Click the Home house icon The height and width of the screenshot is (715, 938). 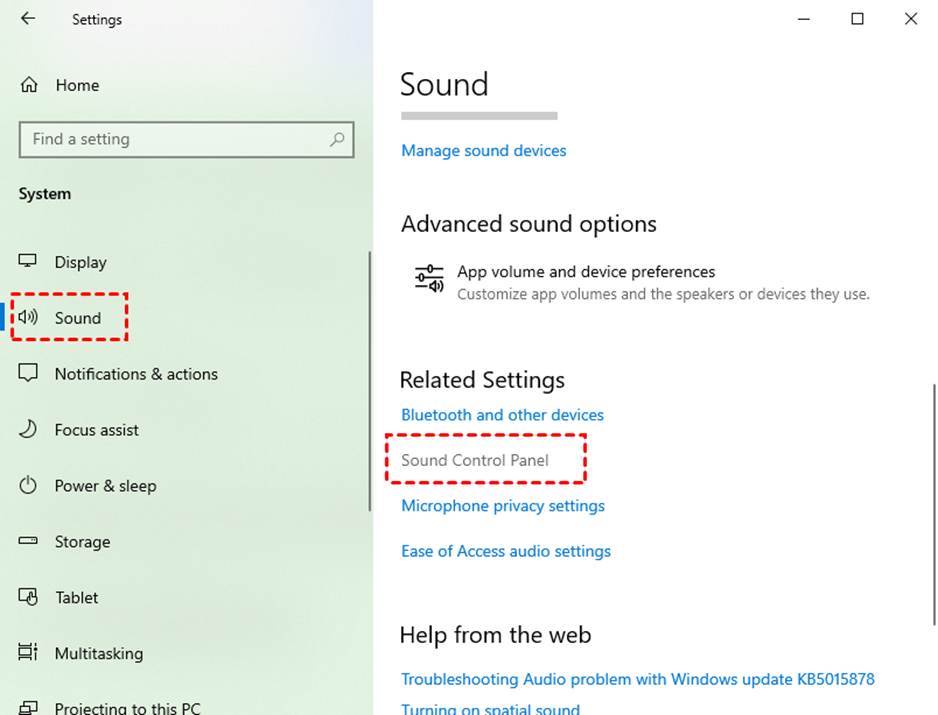[x=30, y=85]
